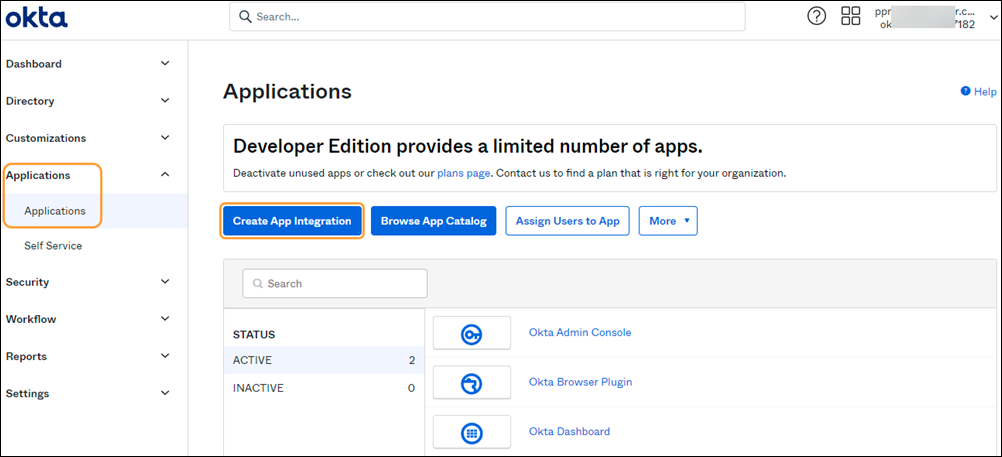The image size is (1002, 457).
Task: Click the Okta Dashboard app icon
Action: coord(472,432)
